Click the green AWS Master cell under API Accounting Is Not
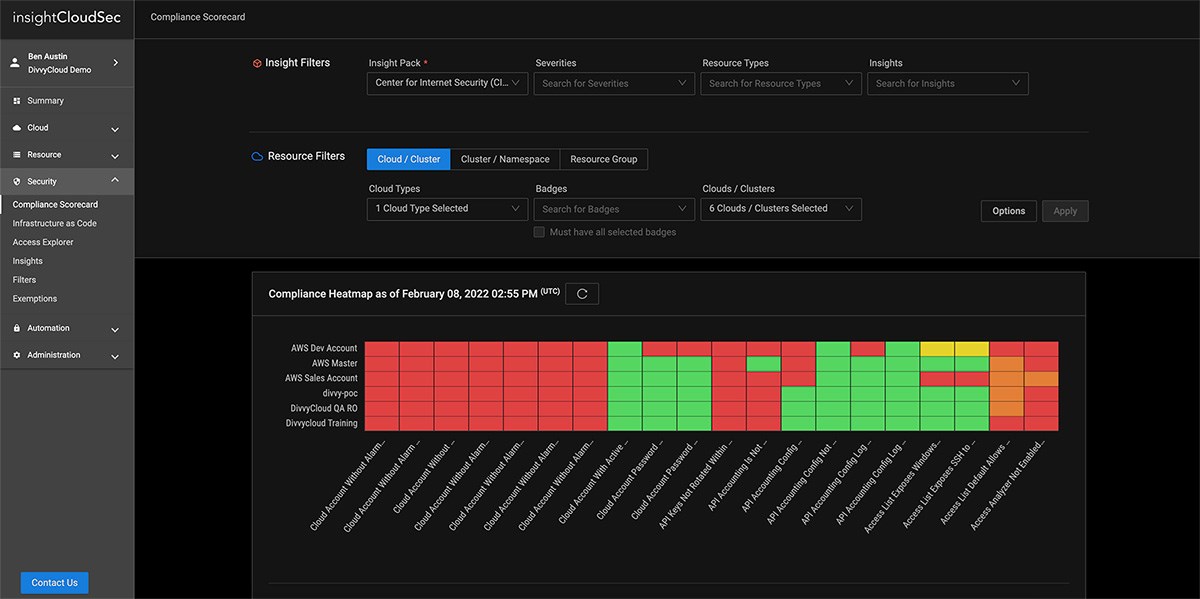The height and width of the screenshot is (599, 1200). tap(763, 364)
